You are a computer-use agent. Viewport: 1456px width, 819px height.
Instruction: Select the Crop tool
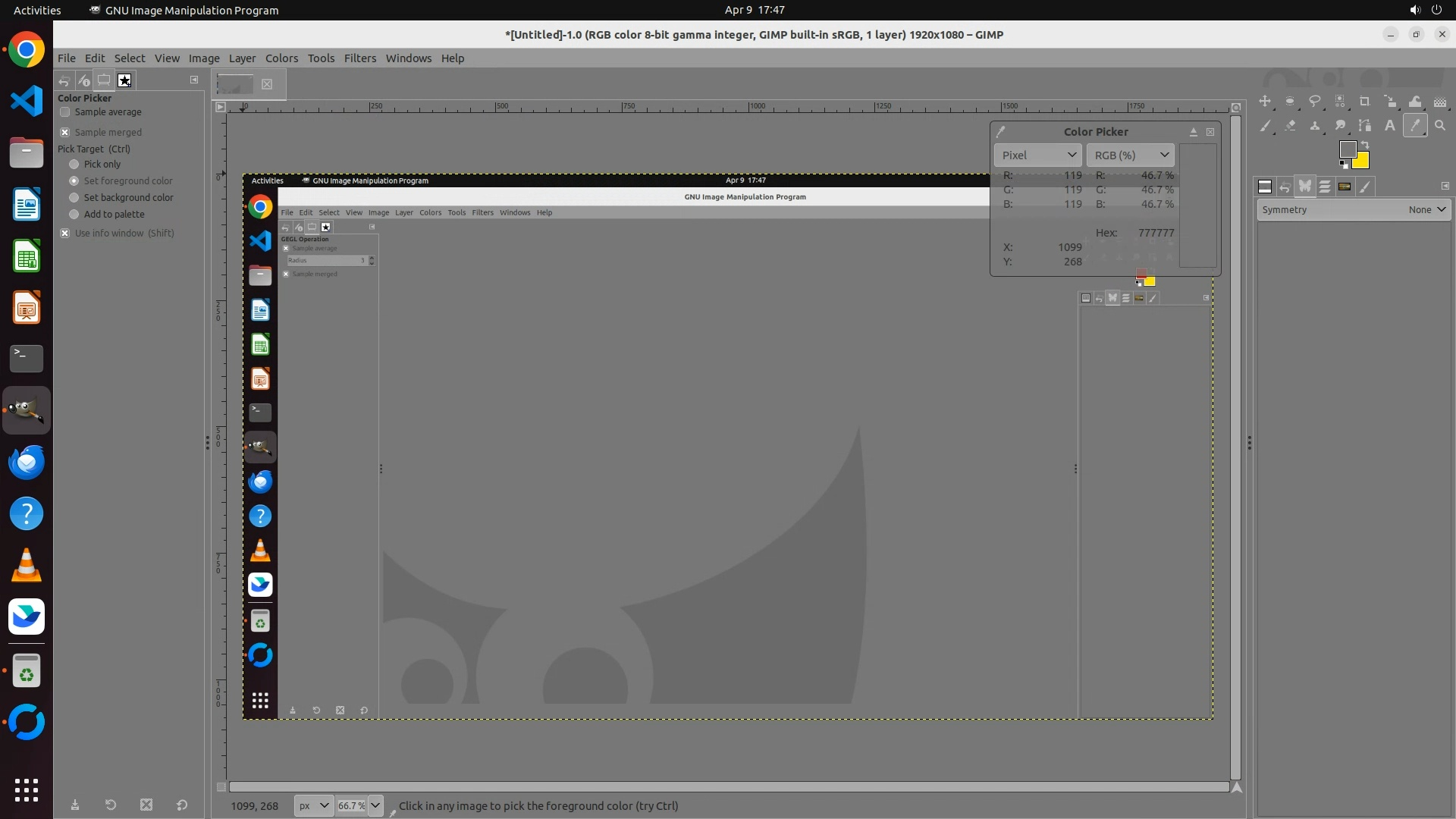pyautogui.click(x=1365, y=102)
